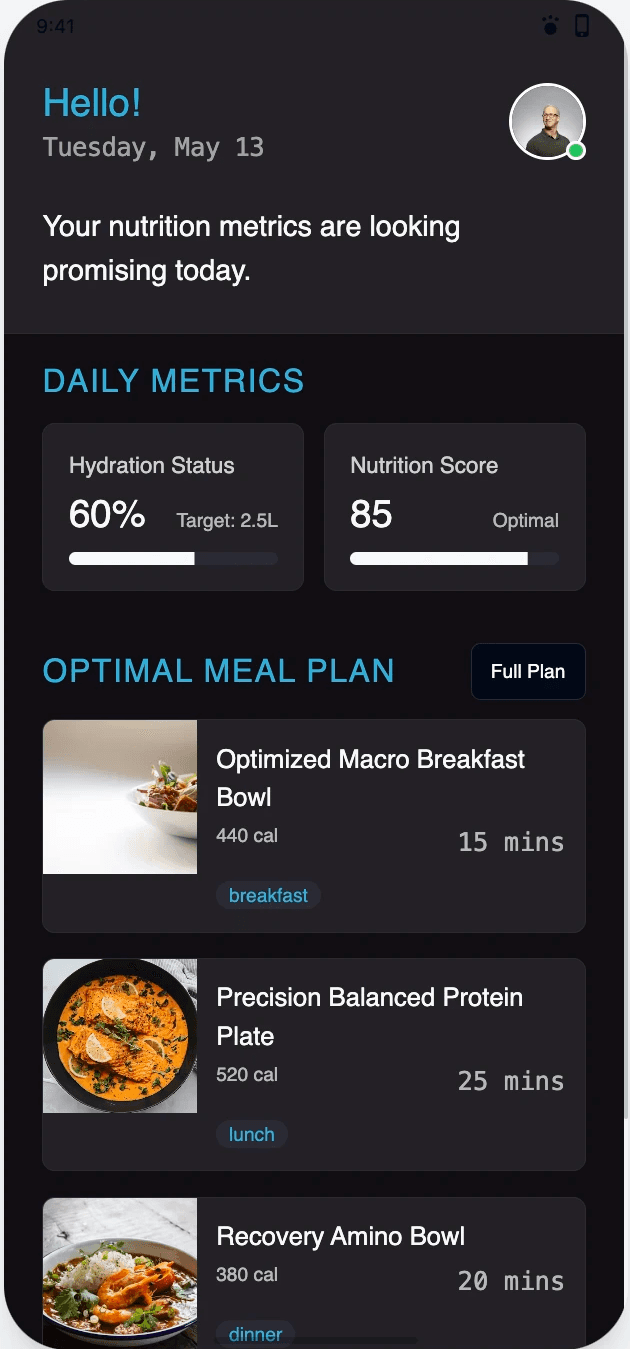630x1349 pixels.
Task: Click the Hydration Status progress bar
Action: coord(173,559)
